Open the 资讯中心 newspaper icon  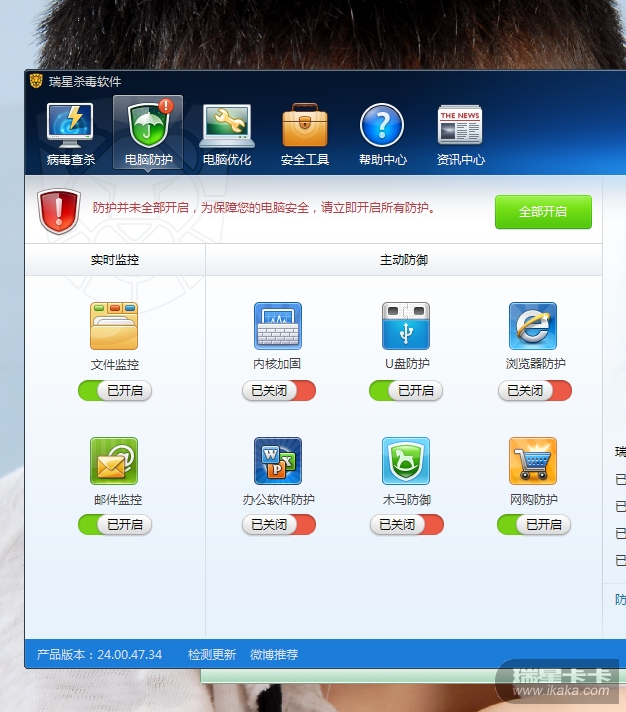pos(460,125)
